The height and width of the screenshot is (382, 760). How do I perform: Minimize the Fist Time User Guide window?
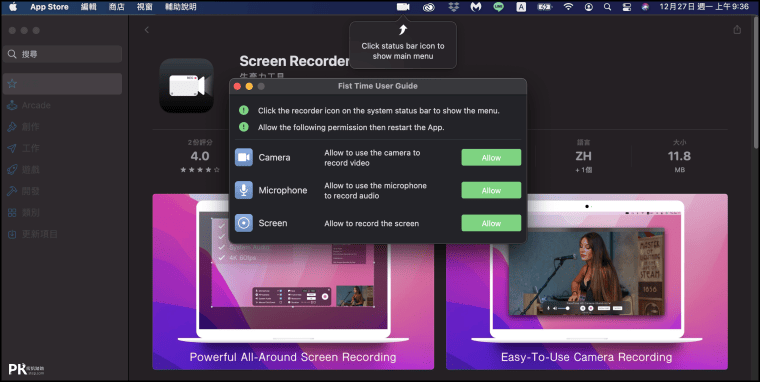point(249,86)
